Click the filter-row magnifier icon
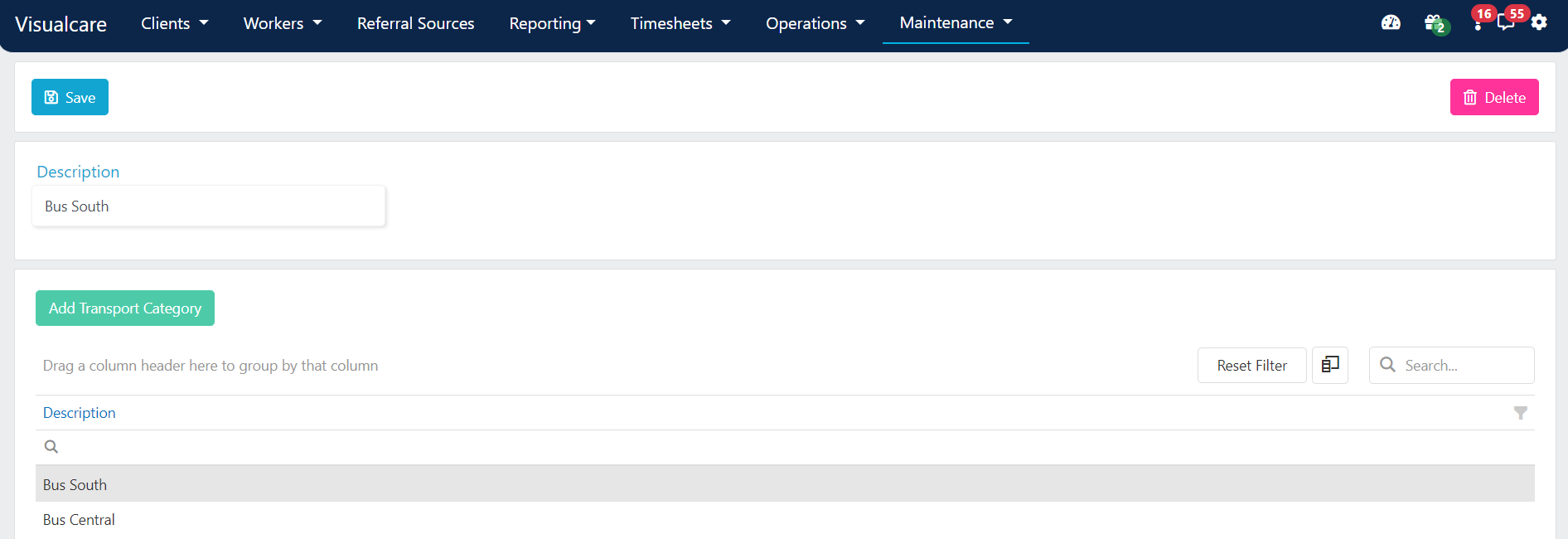The height and width of the screenshot is (539, 1568). click(51, 447)
